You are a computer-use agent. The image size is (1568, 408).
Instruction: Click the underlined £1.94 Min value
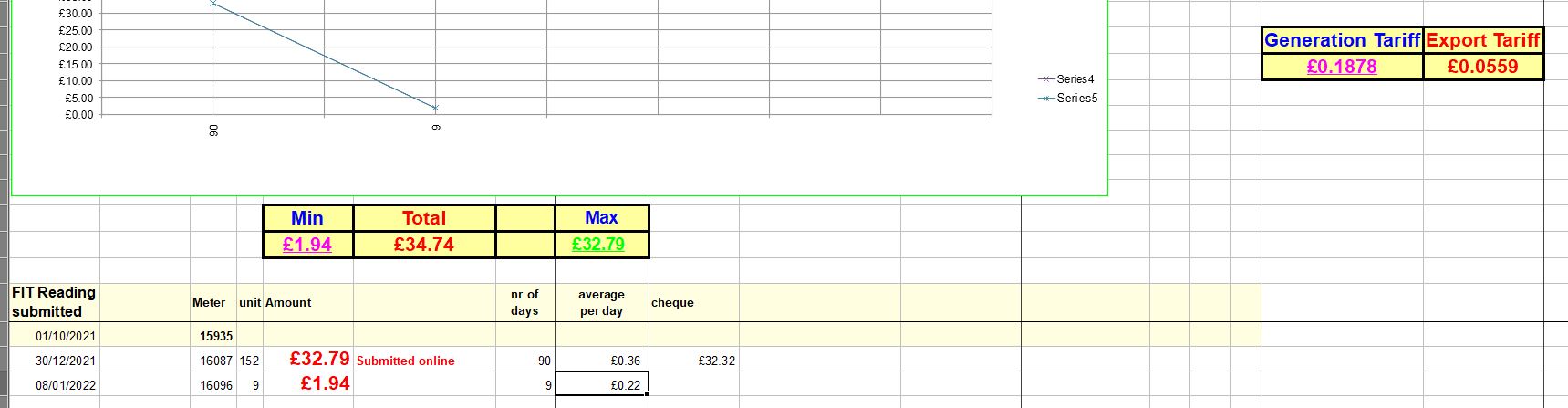tap(307, 245)
